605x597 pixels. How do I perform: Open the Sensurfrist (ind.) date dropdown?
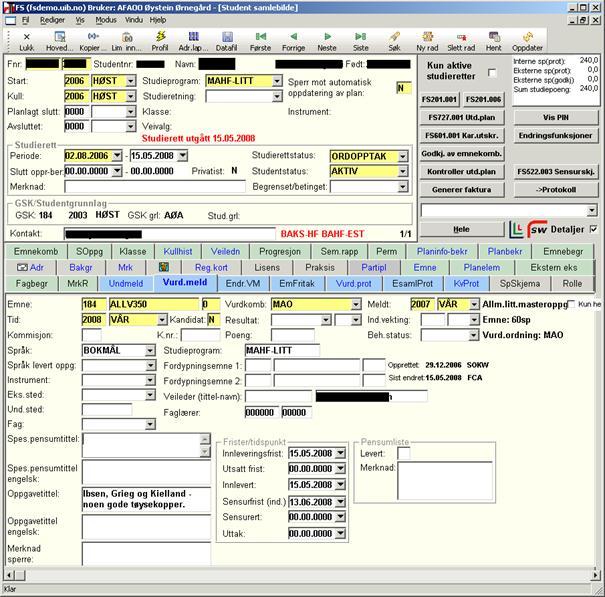(x=340, y=502)
